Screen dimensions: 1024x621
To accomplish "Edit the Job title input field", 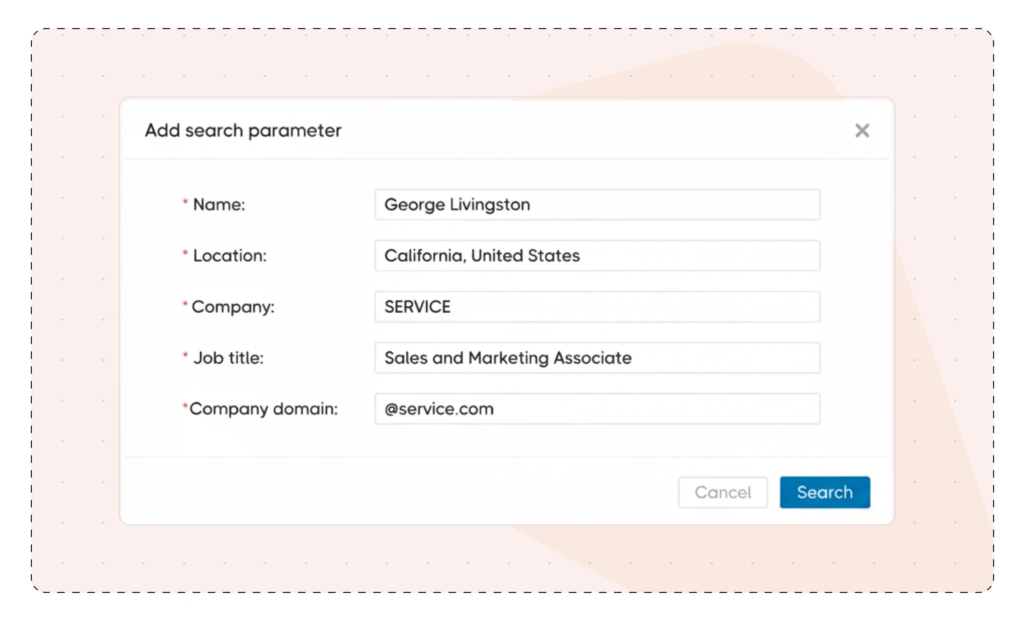I will 597,358.
